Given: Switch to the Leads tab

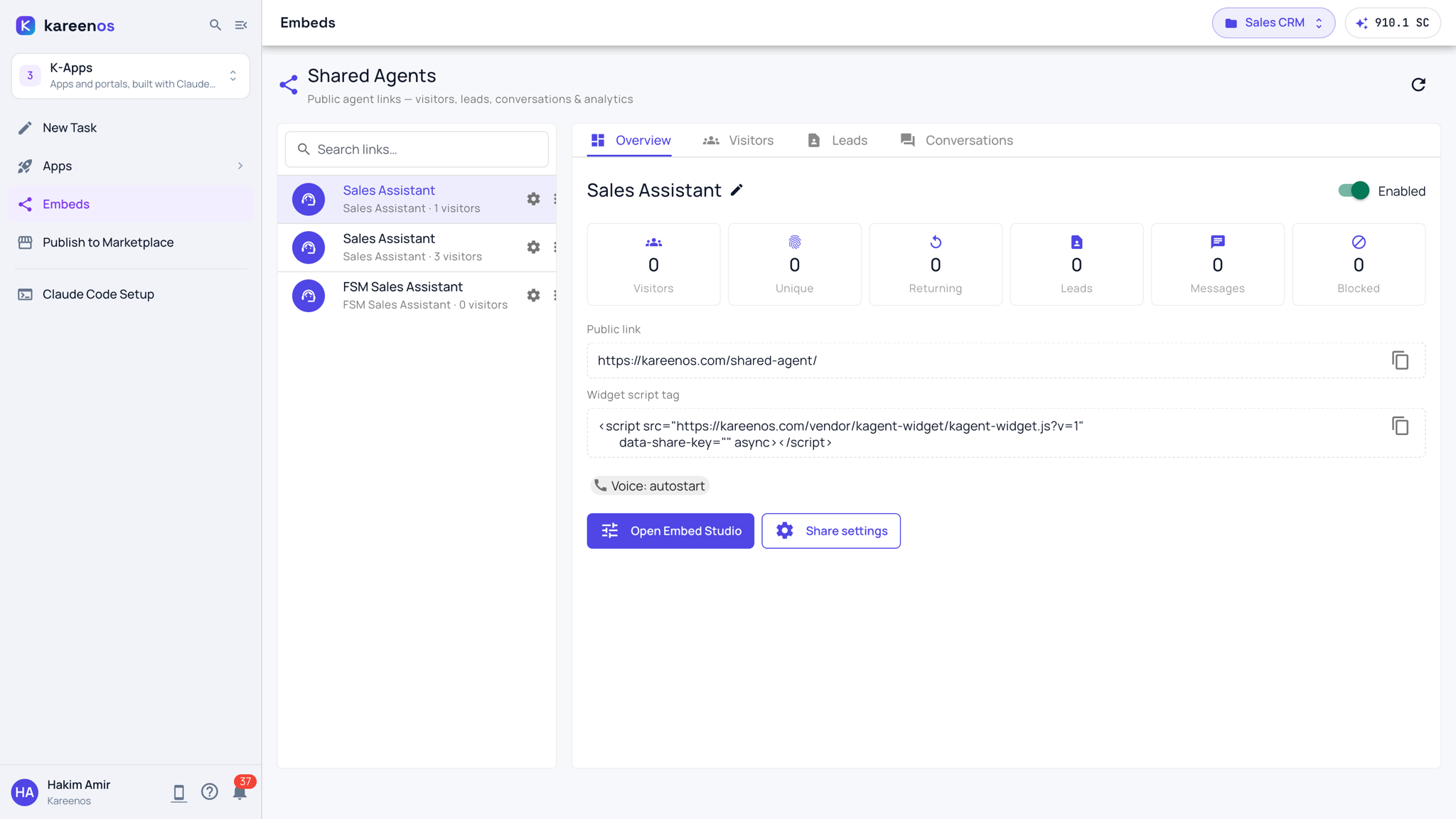Looking at the screenshot, I should (837, 140).
